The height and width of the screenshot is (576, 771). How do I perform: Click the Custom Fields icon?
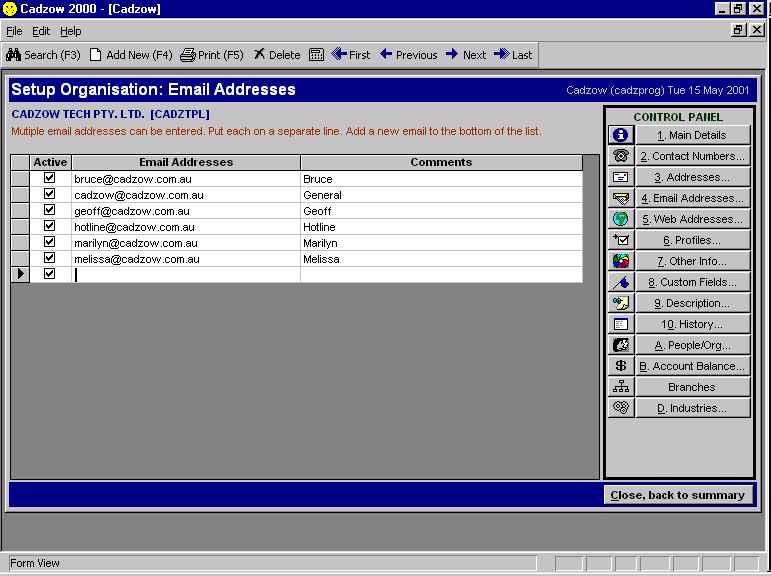pyautogui.click(x=621, y=282)
